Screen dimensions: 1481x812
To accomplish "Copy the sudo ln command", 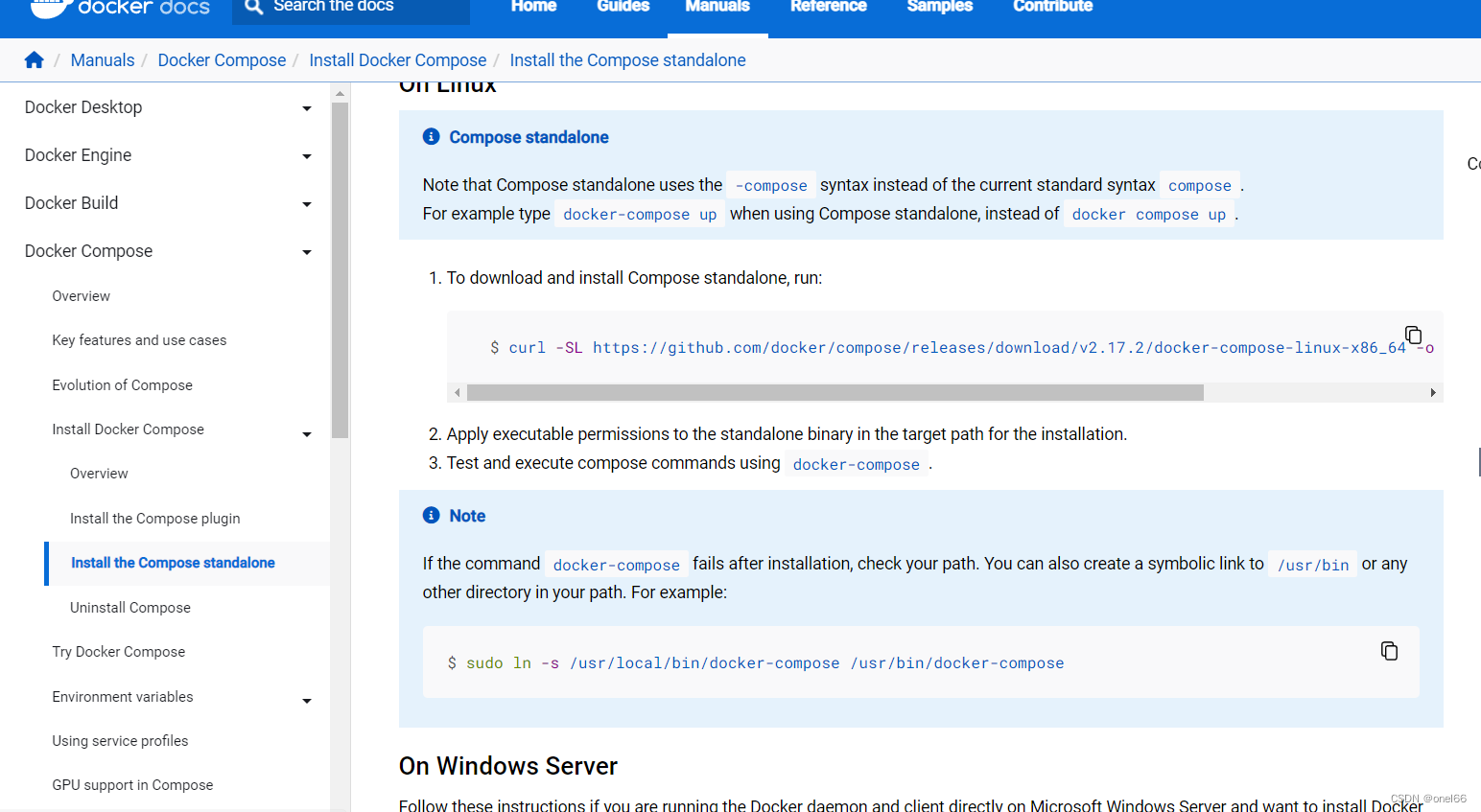I will pos(1389,651).
